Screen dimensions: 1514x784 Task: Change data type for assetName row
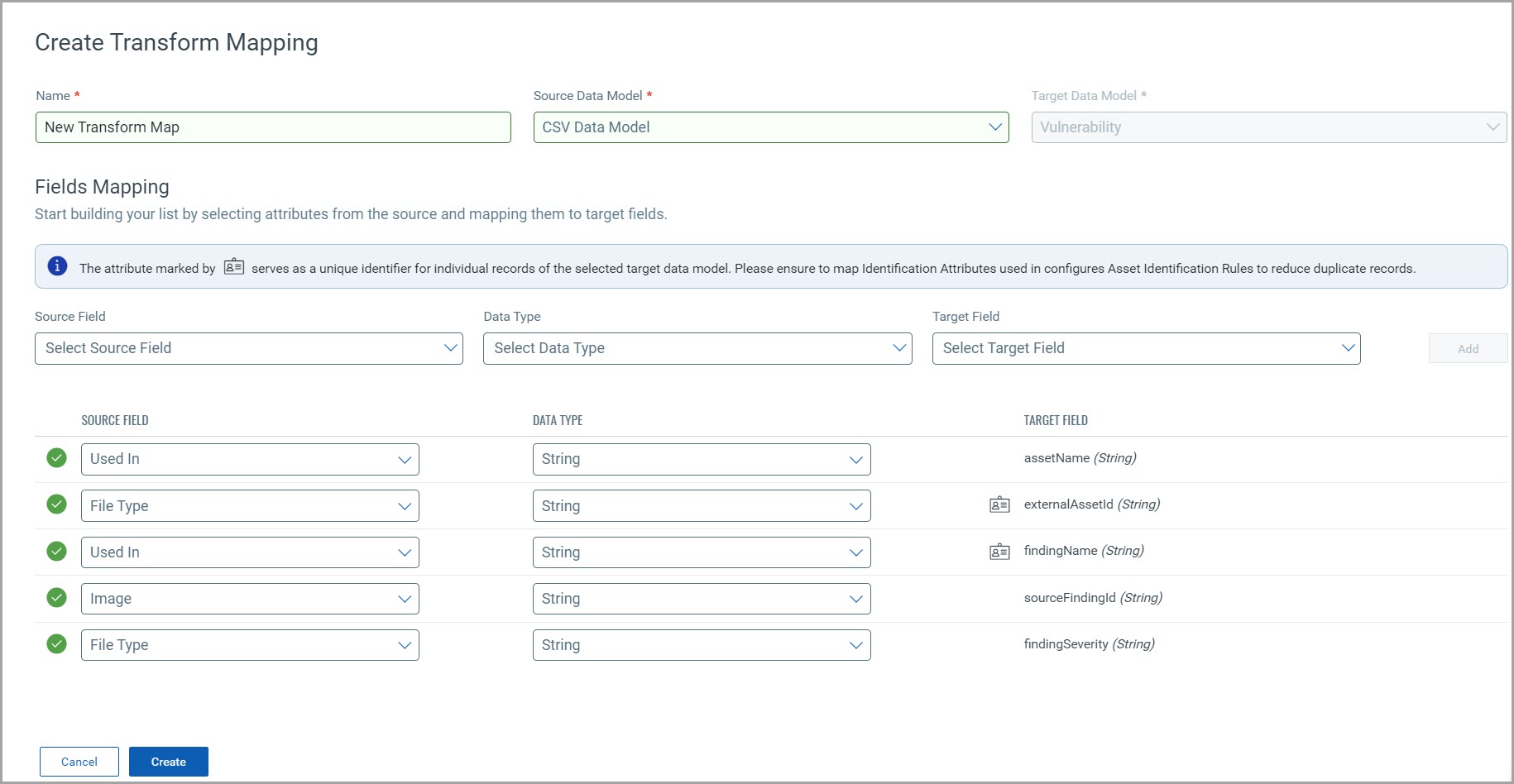pyautogui.click(x=701, y=459)
